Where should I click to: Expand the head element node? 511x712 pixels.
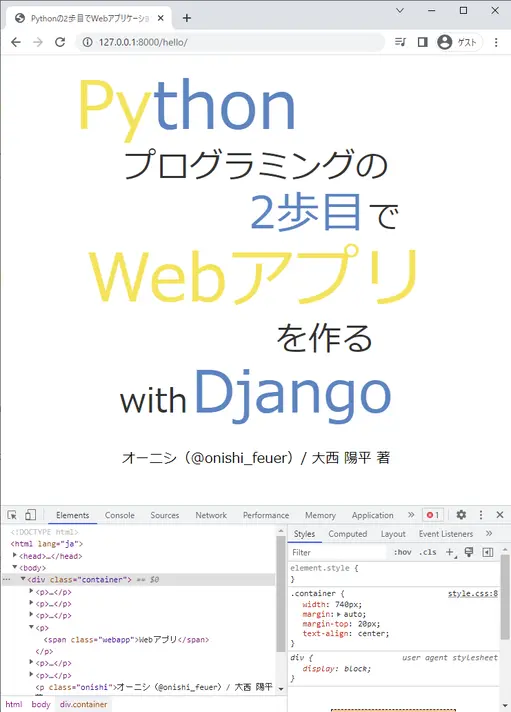point(15,555)
